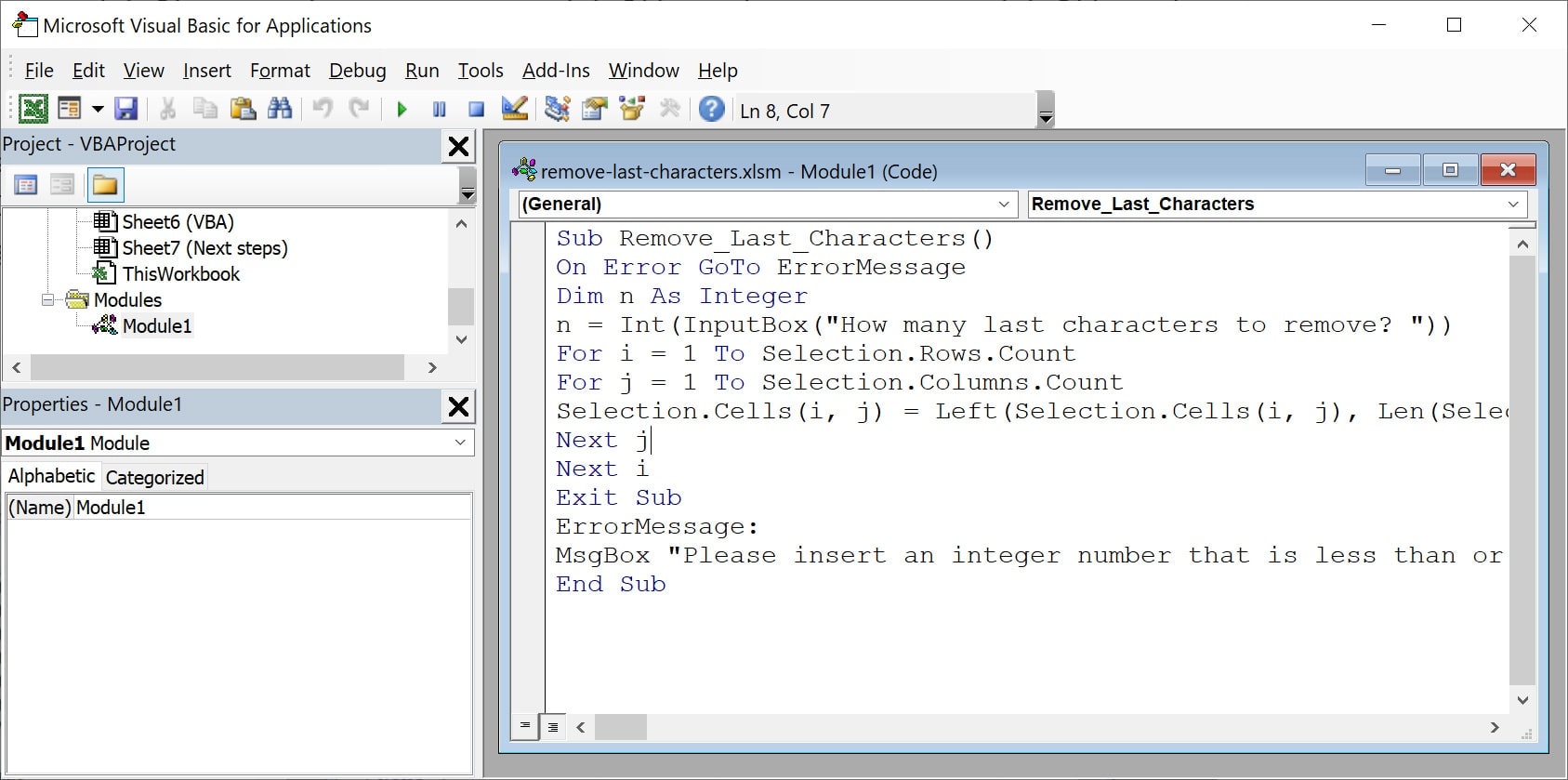Restore the Module1 code window
Screen dimensions: 1568x780
coord(1450,170)
